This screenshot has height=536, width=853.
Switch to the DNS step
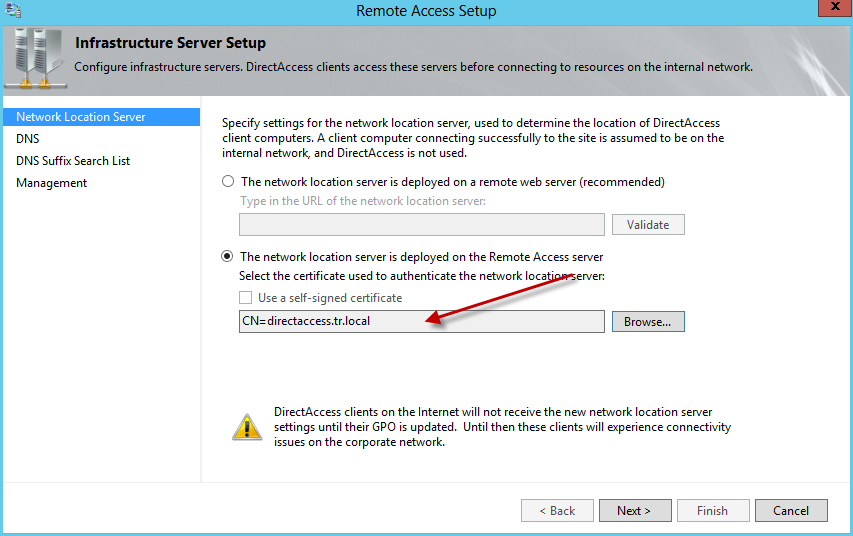tap(28, 139)
